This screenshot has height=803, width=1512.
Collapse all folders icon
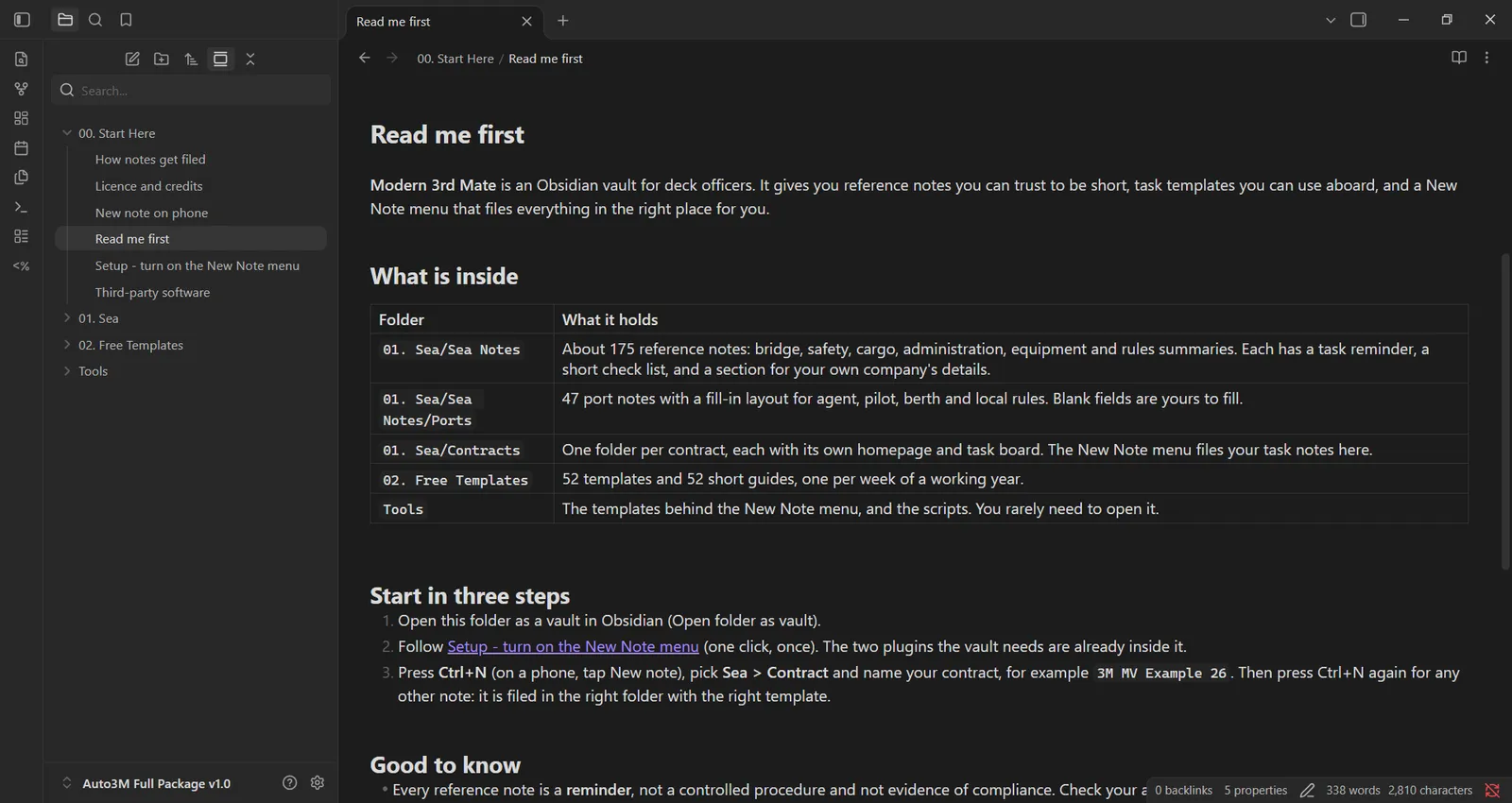pos(250,59)
